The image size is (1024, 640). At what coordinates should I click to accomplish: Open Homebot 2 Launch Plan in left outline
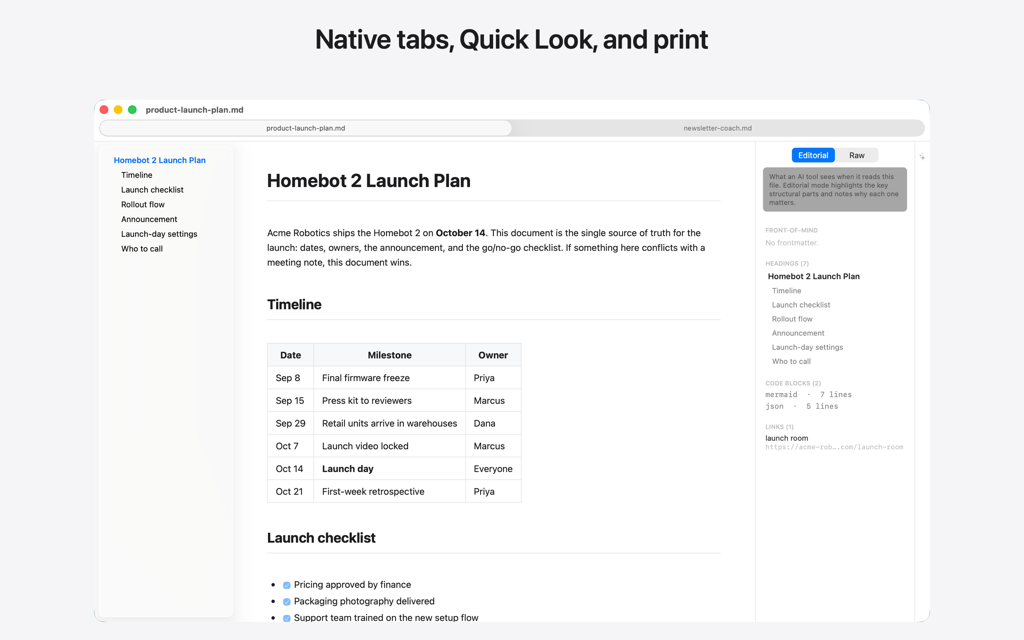159,160
